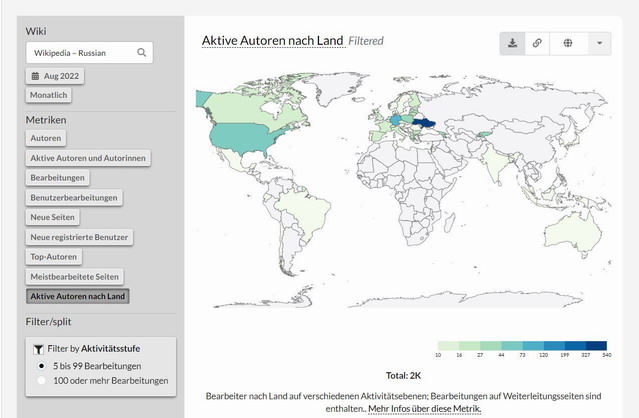Select '5 bis 99 Bearbeitungen' radio option
Viewport: 639px width, 418px height.
(x=40, y=366)
